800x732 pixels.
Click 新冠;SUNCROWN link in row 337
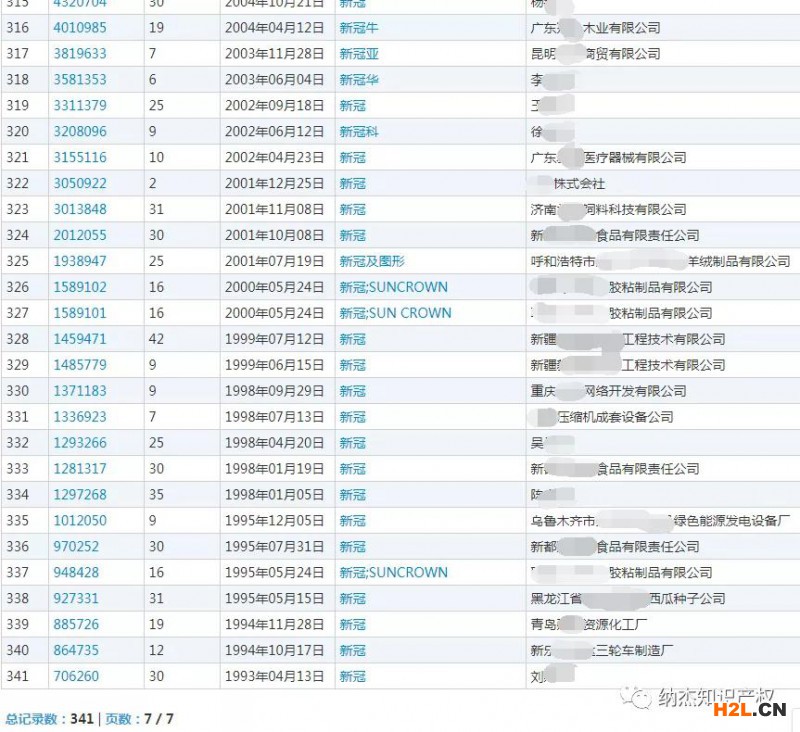(x=393, y=573)
